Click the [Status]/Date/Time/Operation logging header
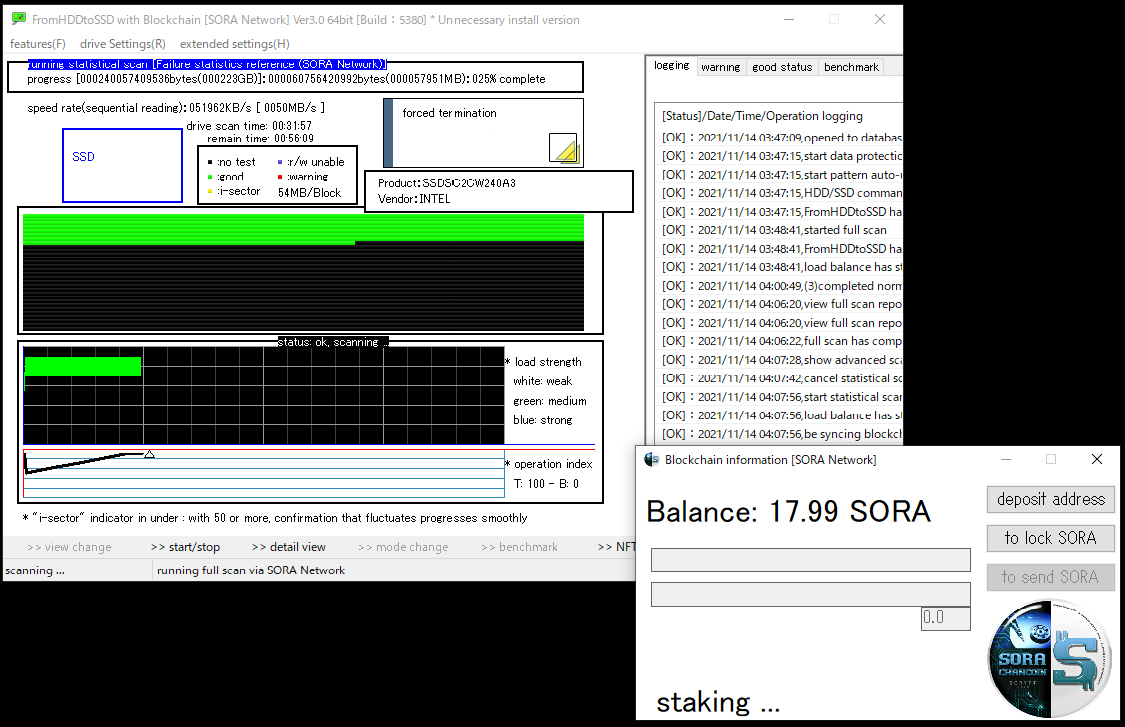The image size is (1125, 727). (762, 116)
